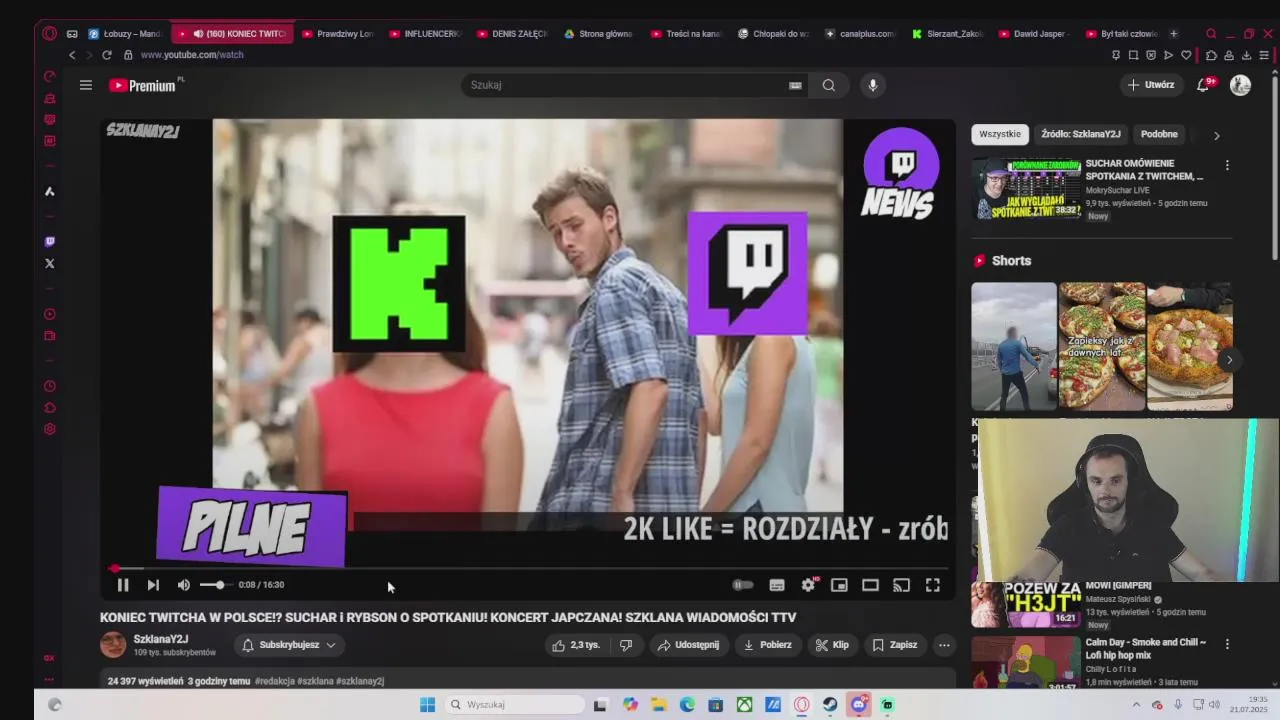
Task: Seek on the red video progress bar
Action: 528,568
